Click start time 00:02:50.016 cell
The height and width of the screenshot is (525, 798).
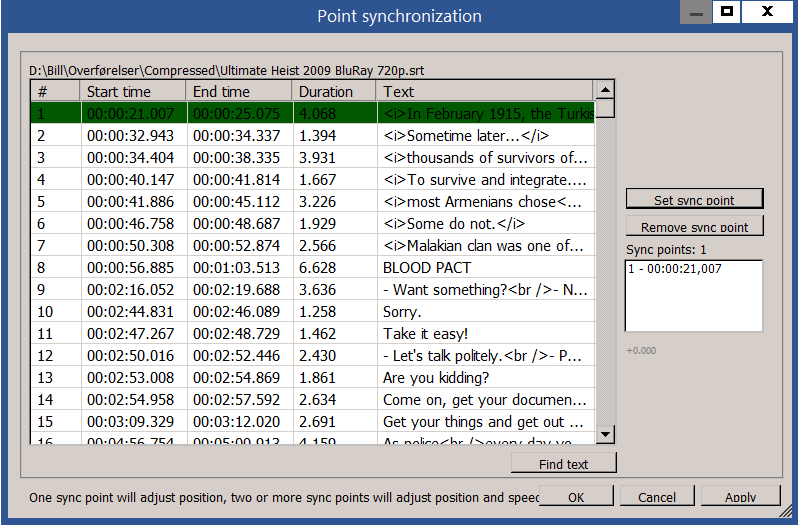click(x=134, y=356)
